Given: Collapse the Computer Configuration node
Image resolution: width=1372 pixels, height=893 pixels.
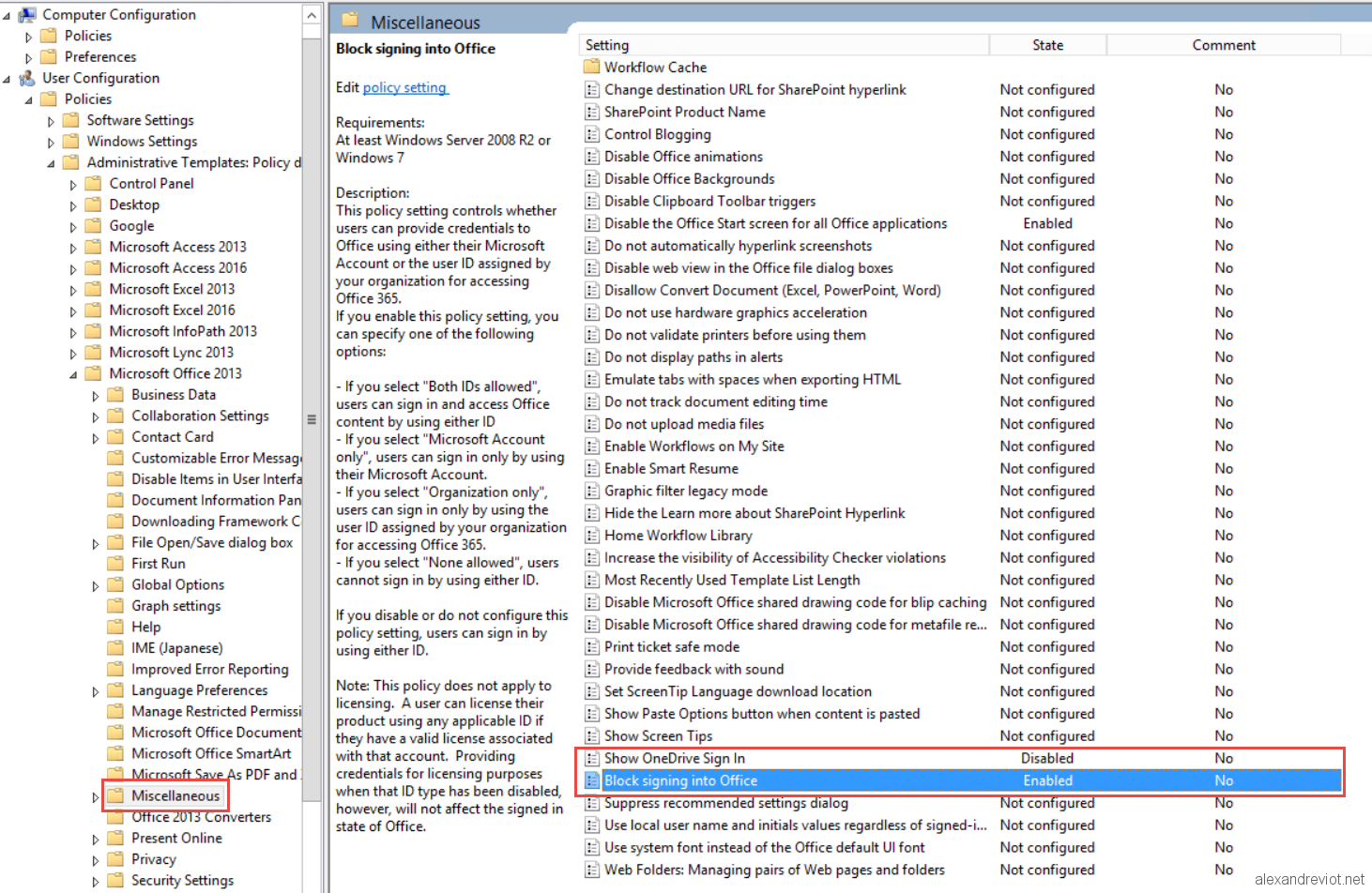Looking at the screenshot, I should pyautogui.click(x=7, y=16).
